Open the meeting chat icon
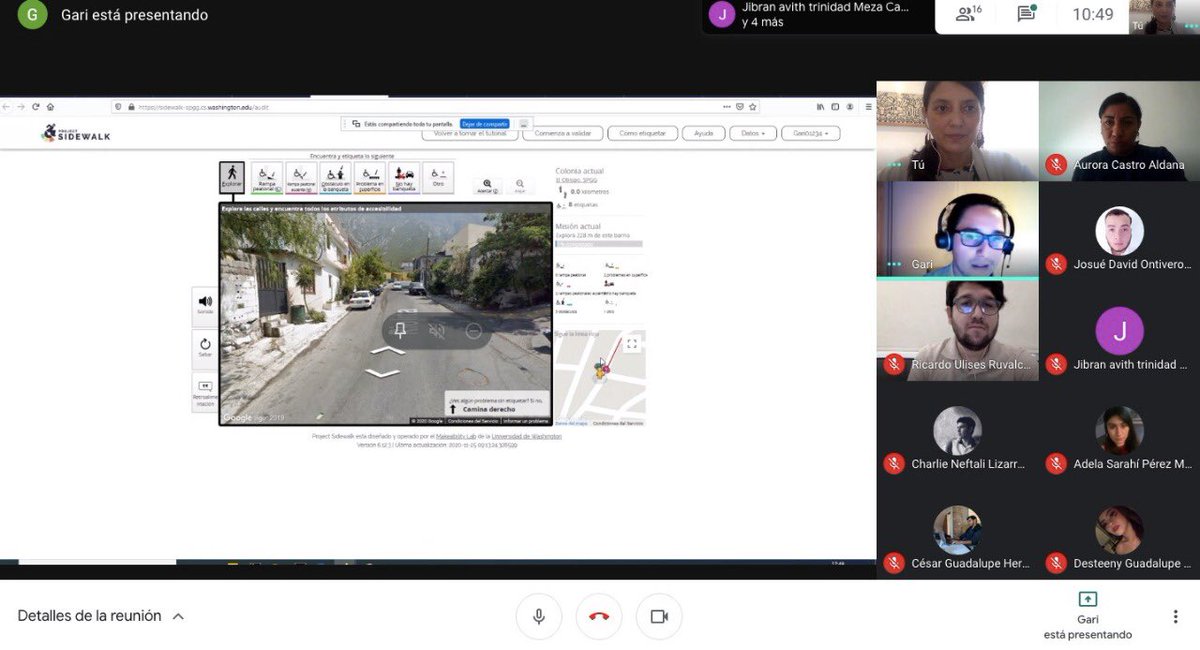 point(1026,14)
